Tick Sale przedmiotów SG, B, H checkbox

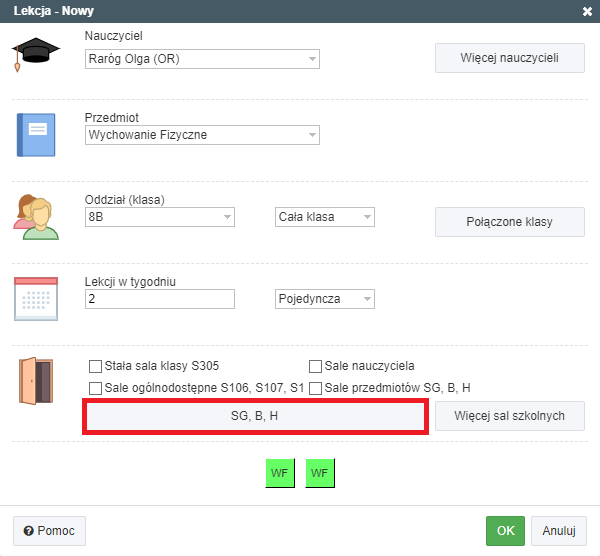316,388
